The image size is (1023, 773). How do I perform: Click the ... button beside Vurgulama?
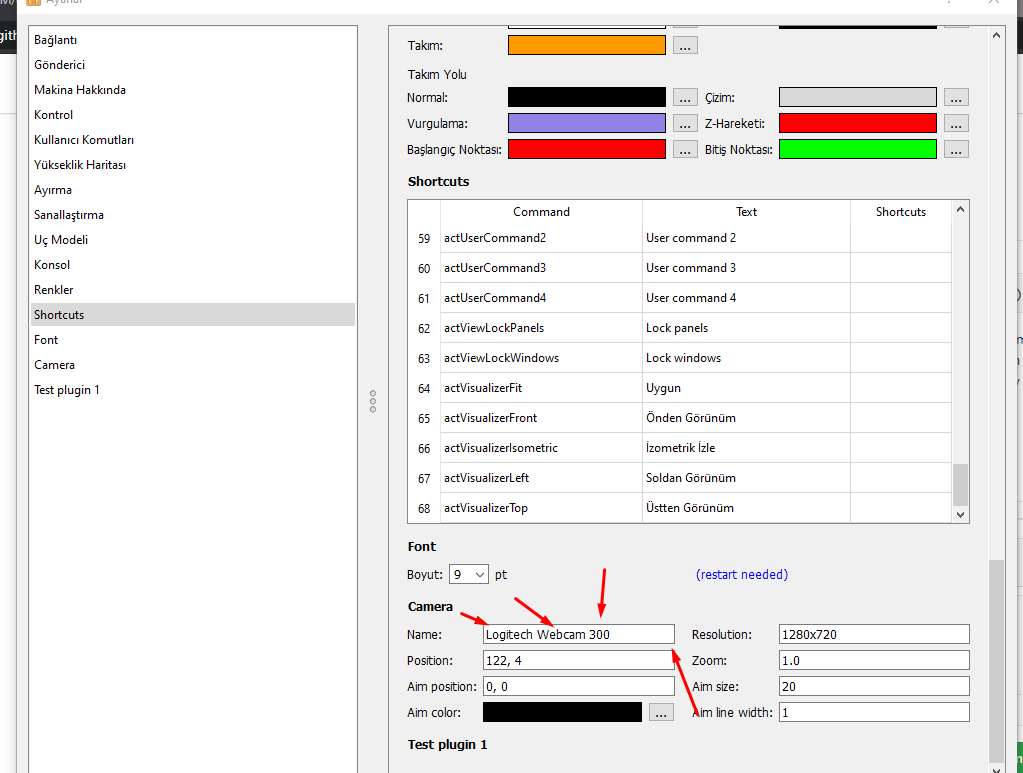pos(685,123)
